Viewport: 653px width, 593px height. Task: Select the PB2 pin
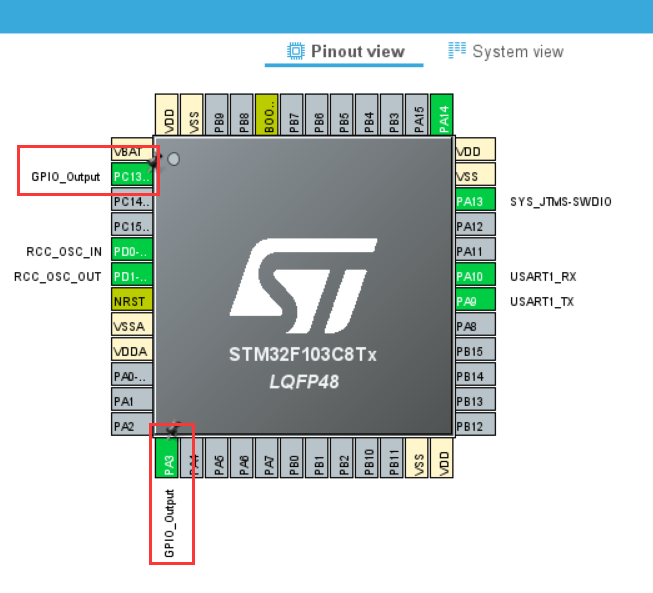tap(342, 458)
